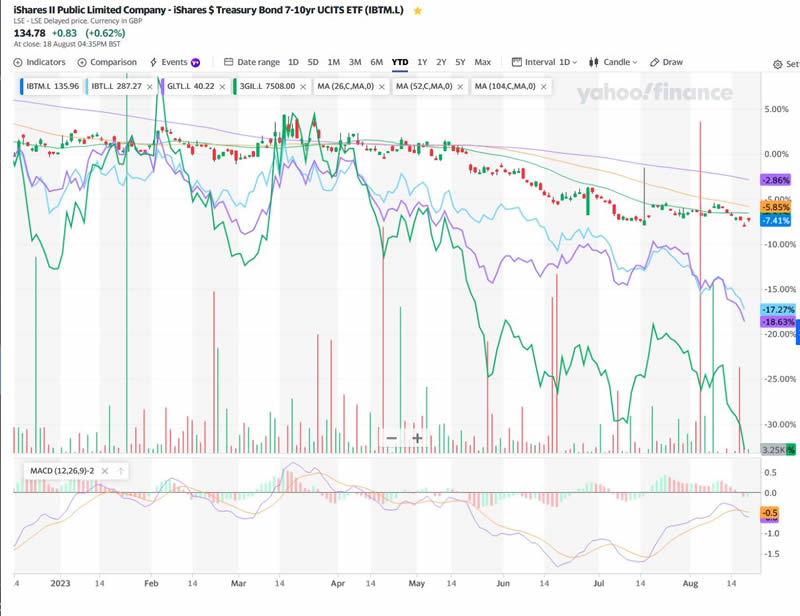Click the iShares Treasury Bond ETF title
The image size is (800, 616).
(x=208, y=10)
